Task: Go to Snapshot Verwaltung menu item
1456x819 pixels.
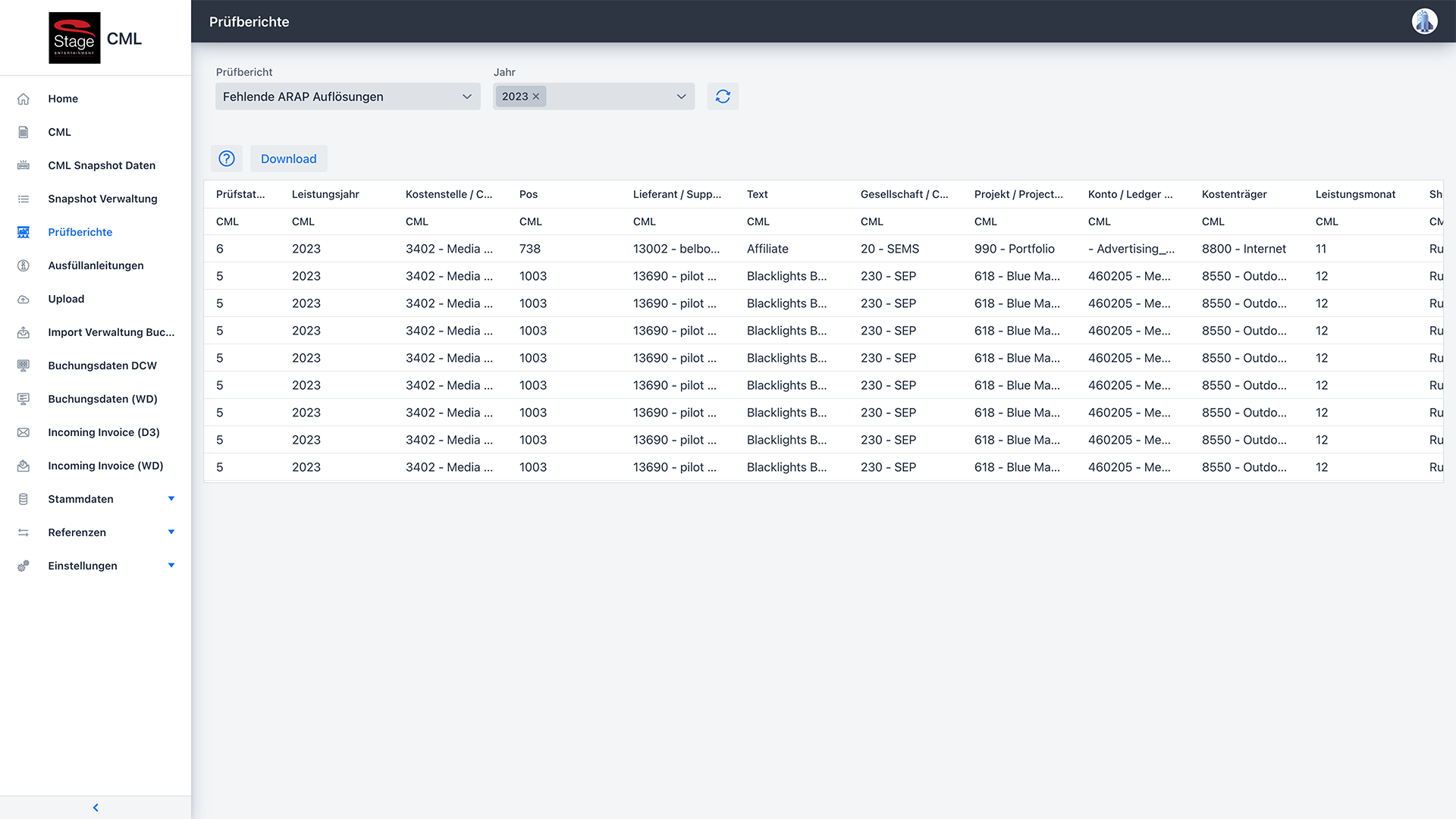Action: [x=102, y=199]
